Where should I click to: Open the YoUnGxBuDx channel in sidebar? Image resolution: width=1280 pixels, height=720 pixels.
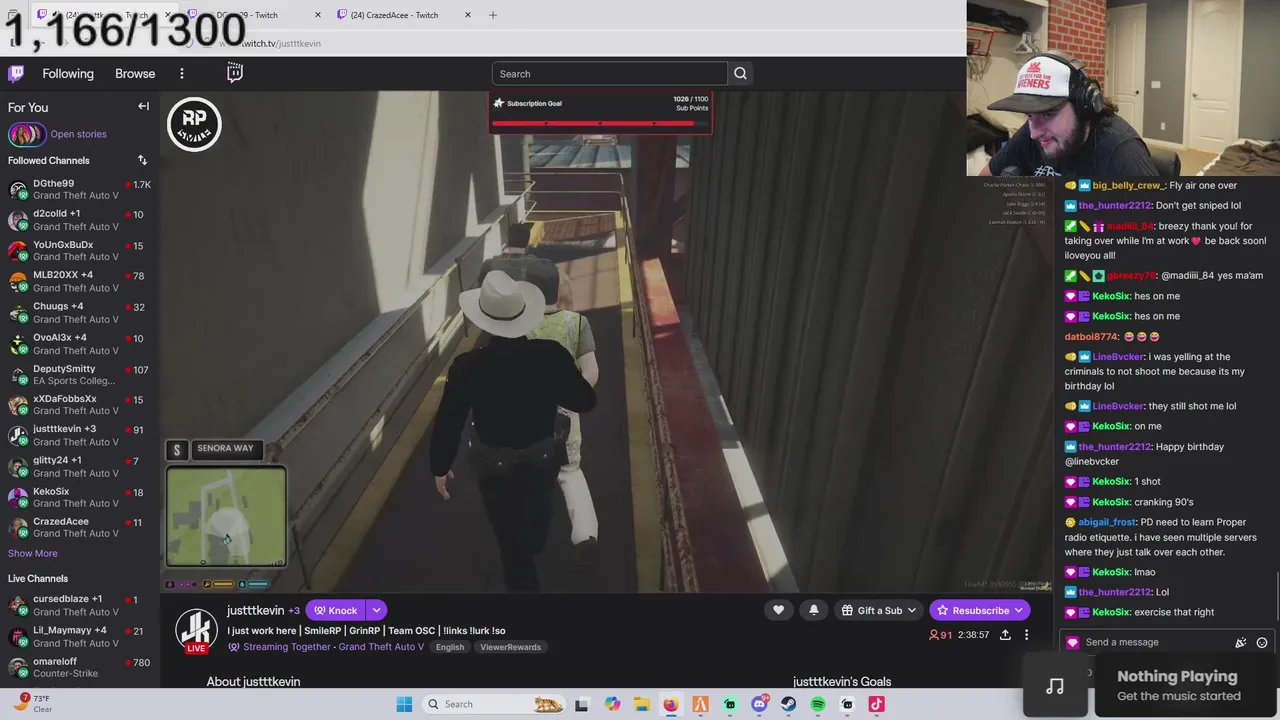[80, 251]
